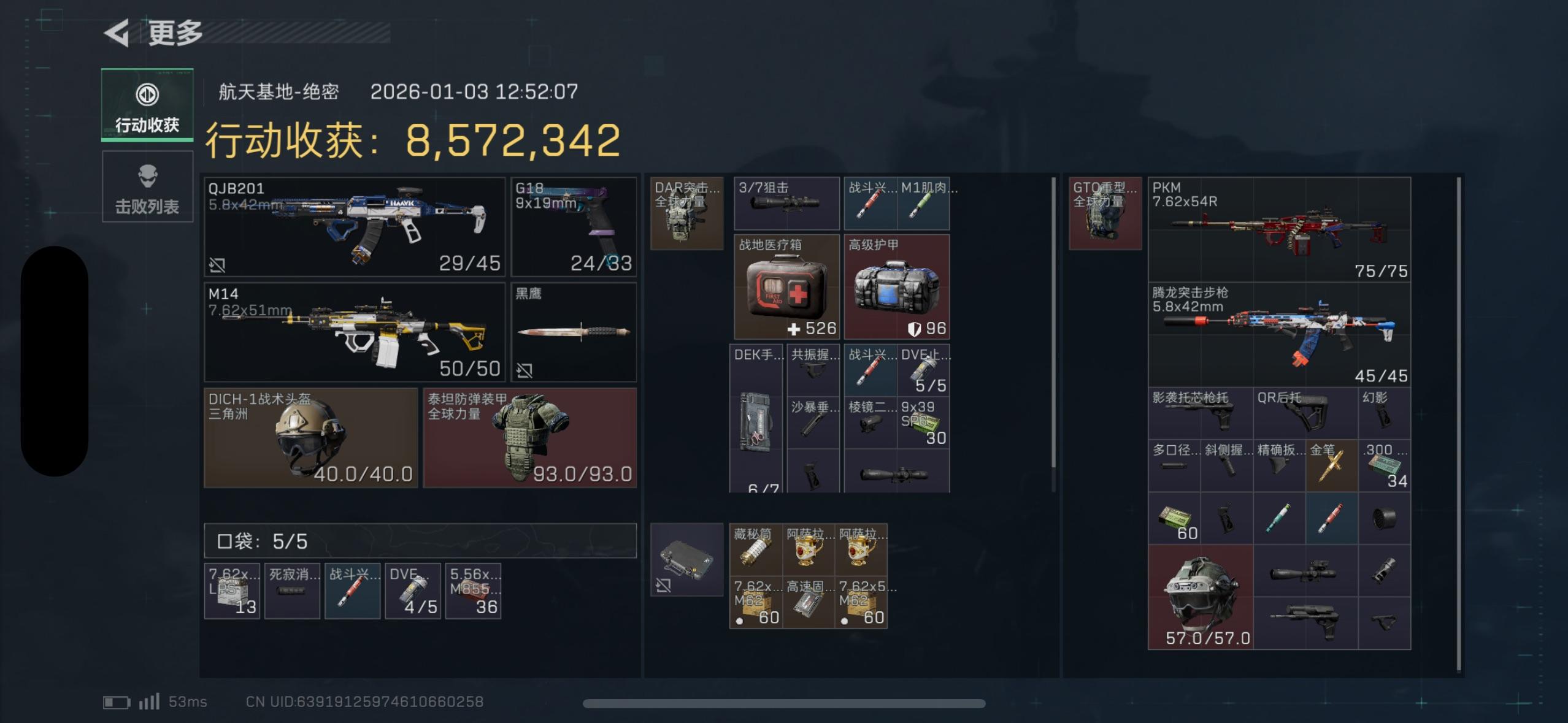Switch to the 行动收获 tab
1568x723 pixels.
pos(147,105)
